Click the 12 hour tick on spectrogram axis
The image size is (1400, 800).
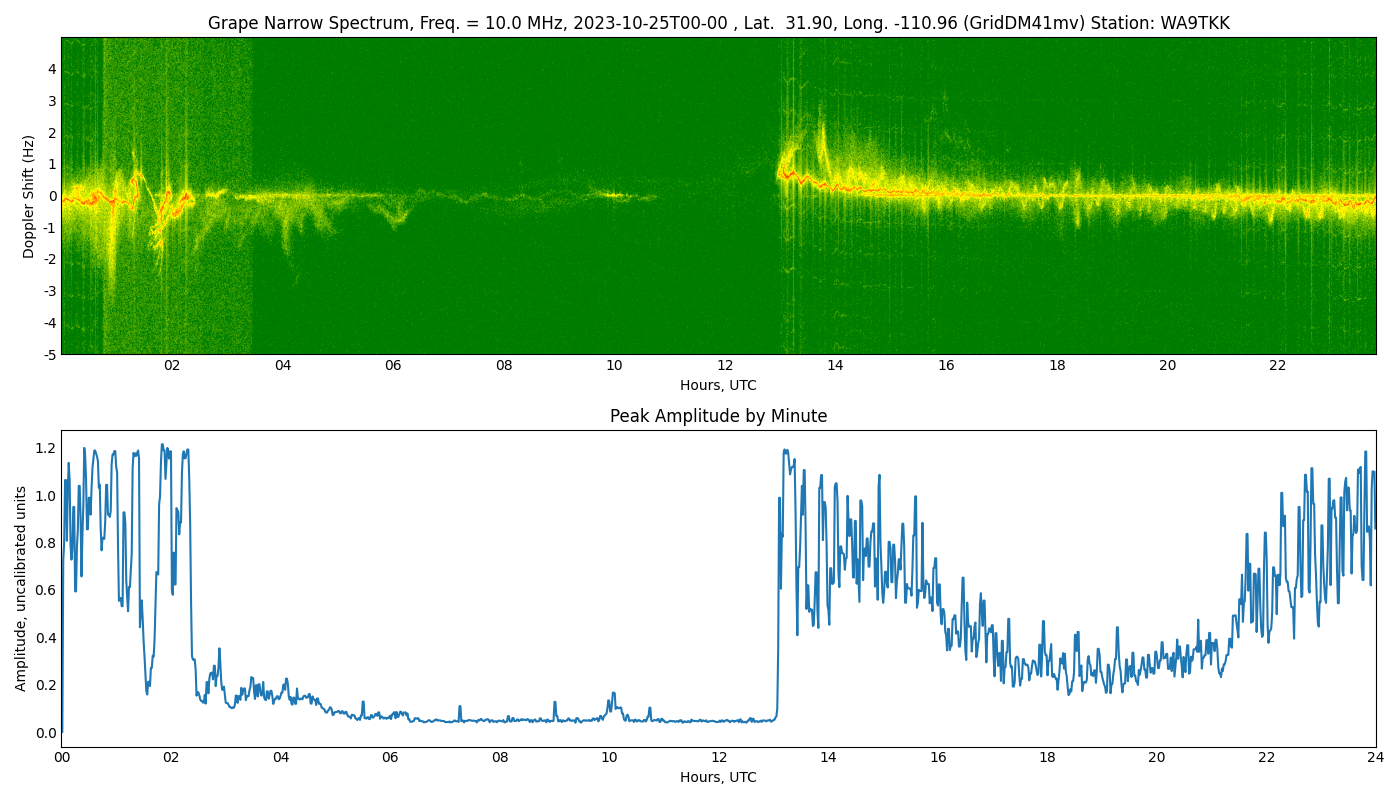725,366
